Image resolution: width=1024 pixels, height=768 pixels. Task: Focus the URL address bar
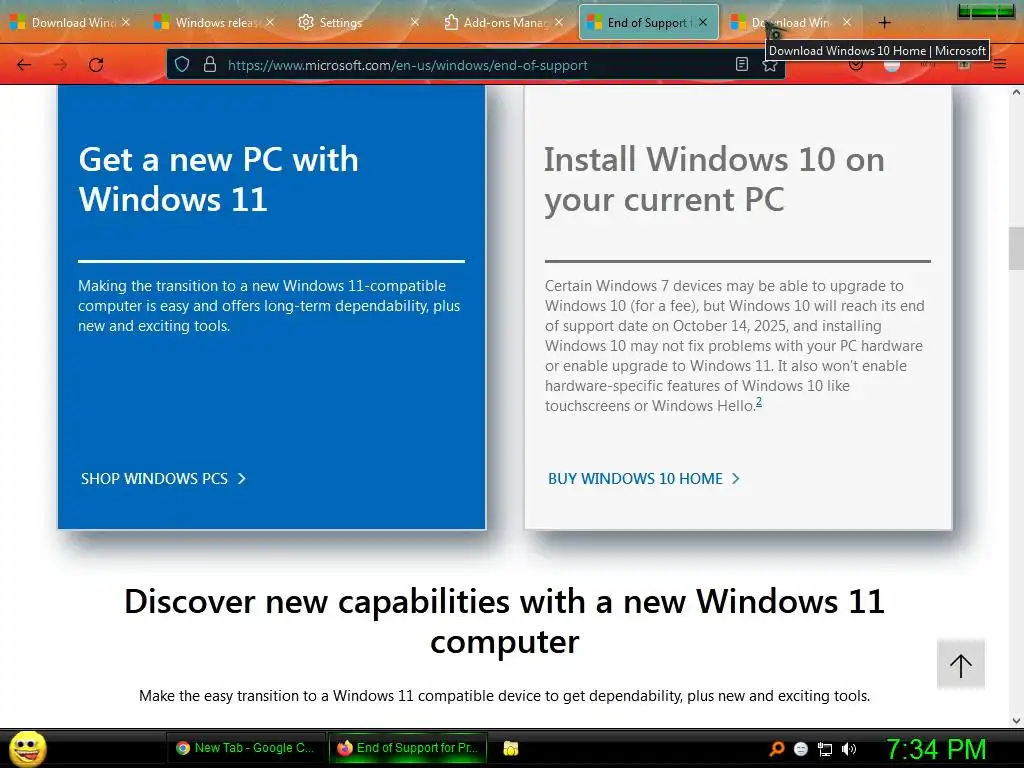(x=477, y=65)
